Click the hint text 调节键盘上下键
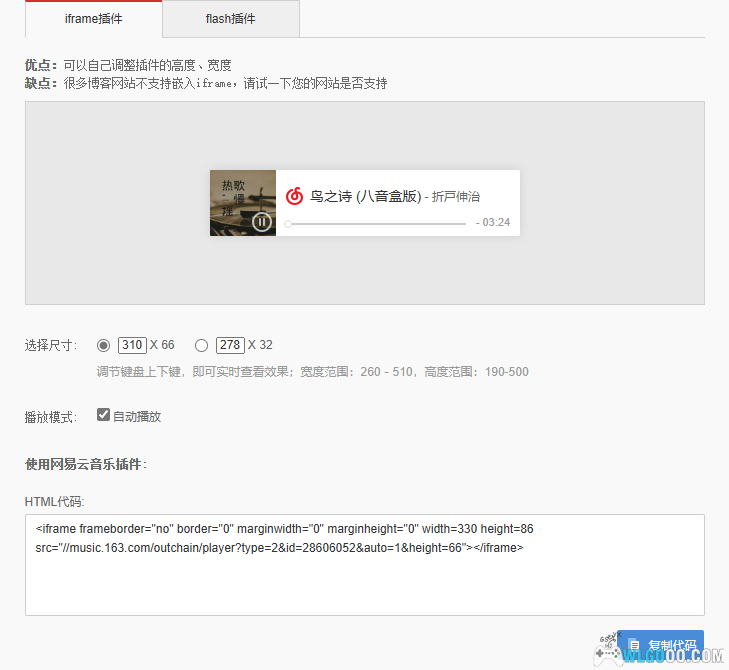 (138, 372)
